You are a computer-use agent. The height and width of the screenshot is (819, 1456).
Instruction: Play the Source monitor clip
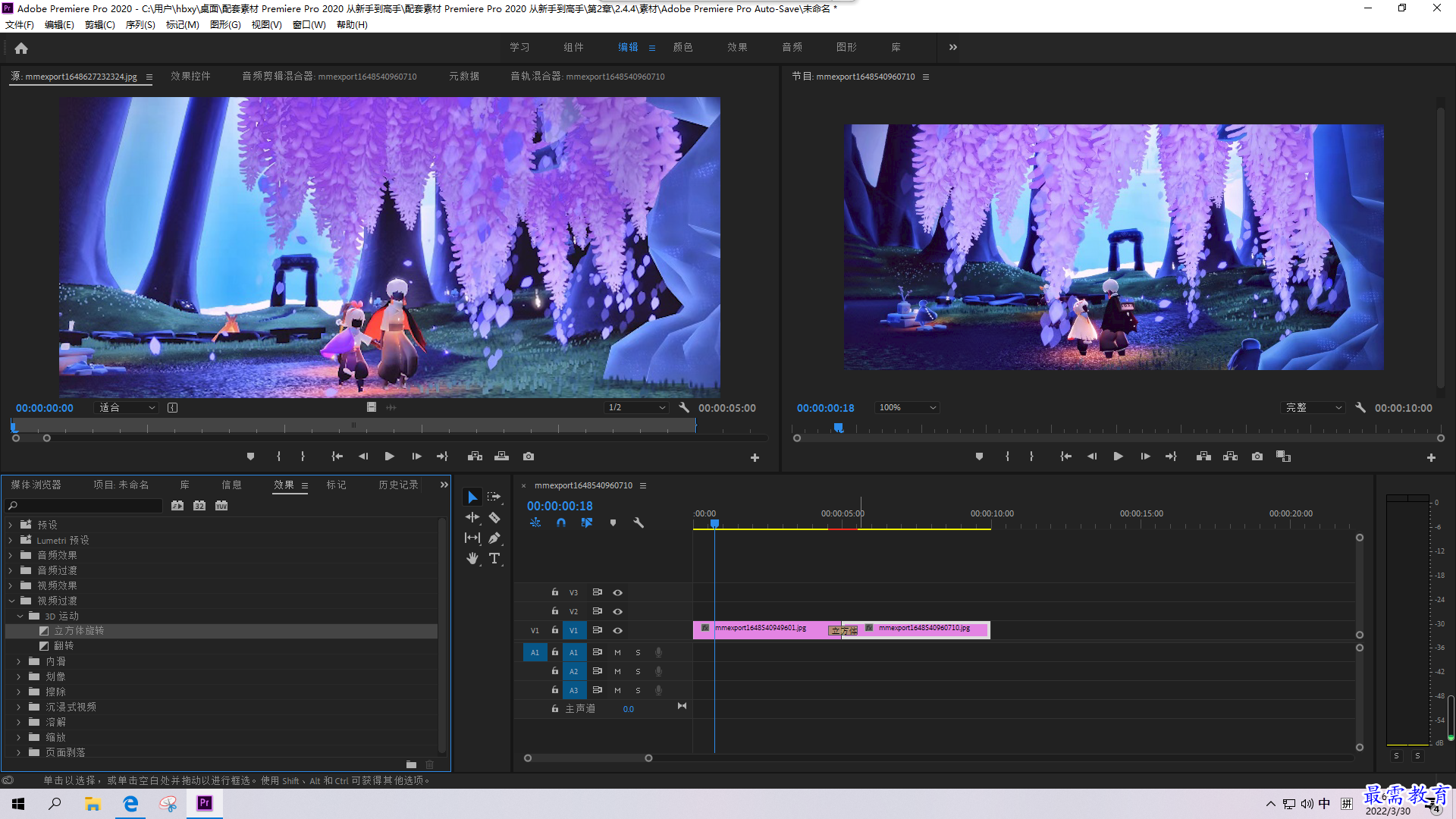pyautogui.click(x=389, y=457)
